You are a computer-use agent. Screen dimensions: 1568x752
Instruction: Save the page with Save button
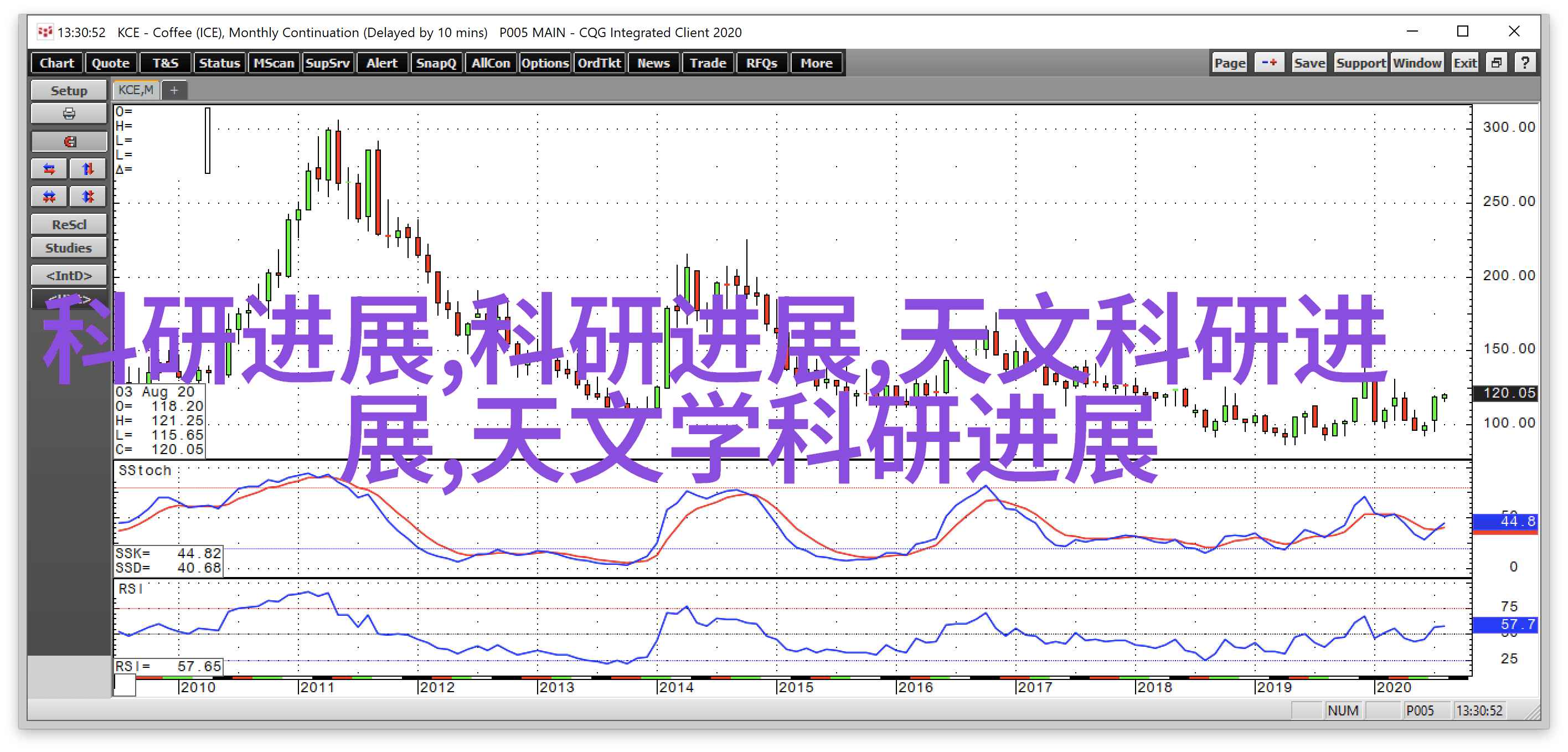coord(1309,63)
